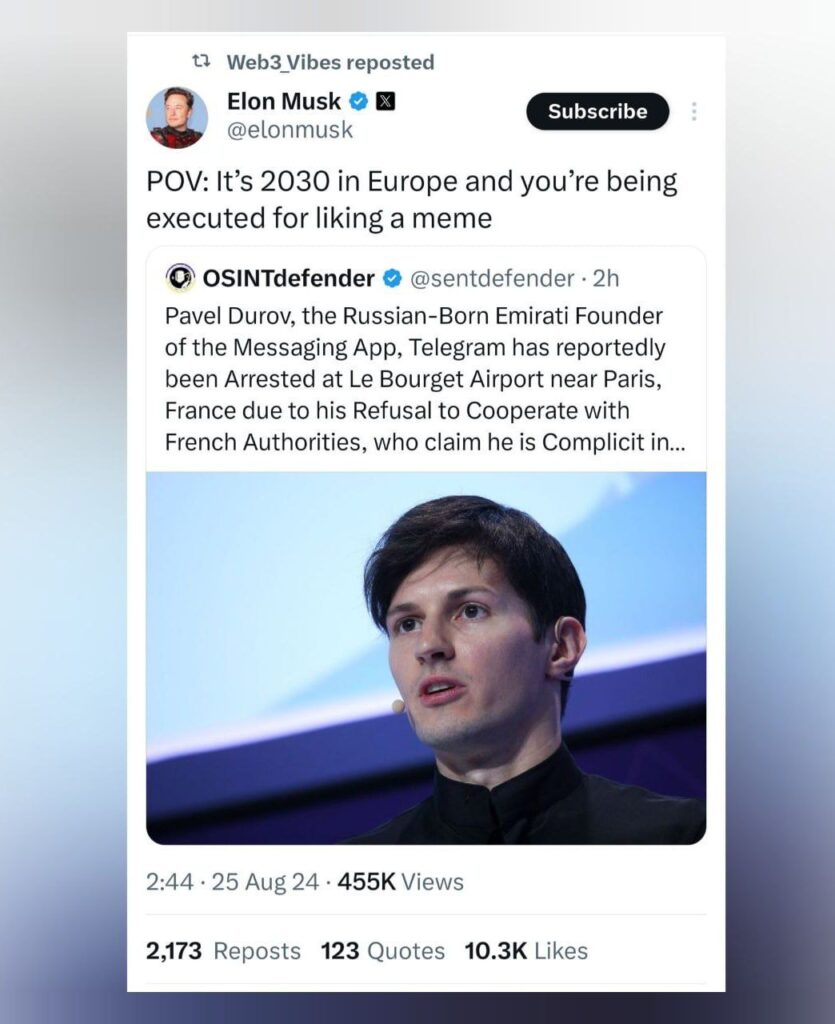Screen dimensions: 835x1024
Task: View the 2,173 Reposts list
Action: point(223,950)
